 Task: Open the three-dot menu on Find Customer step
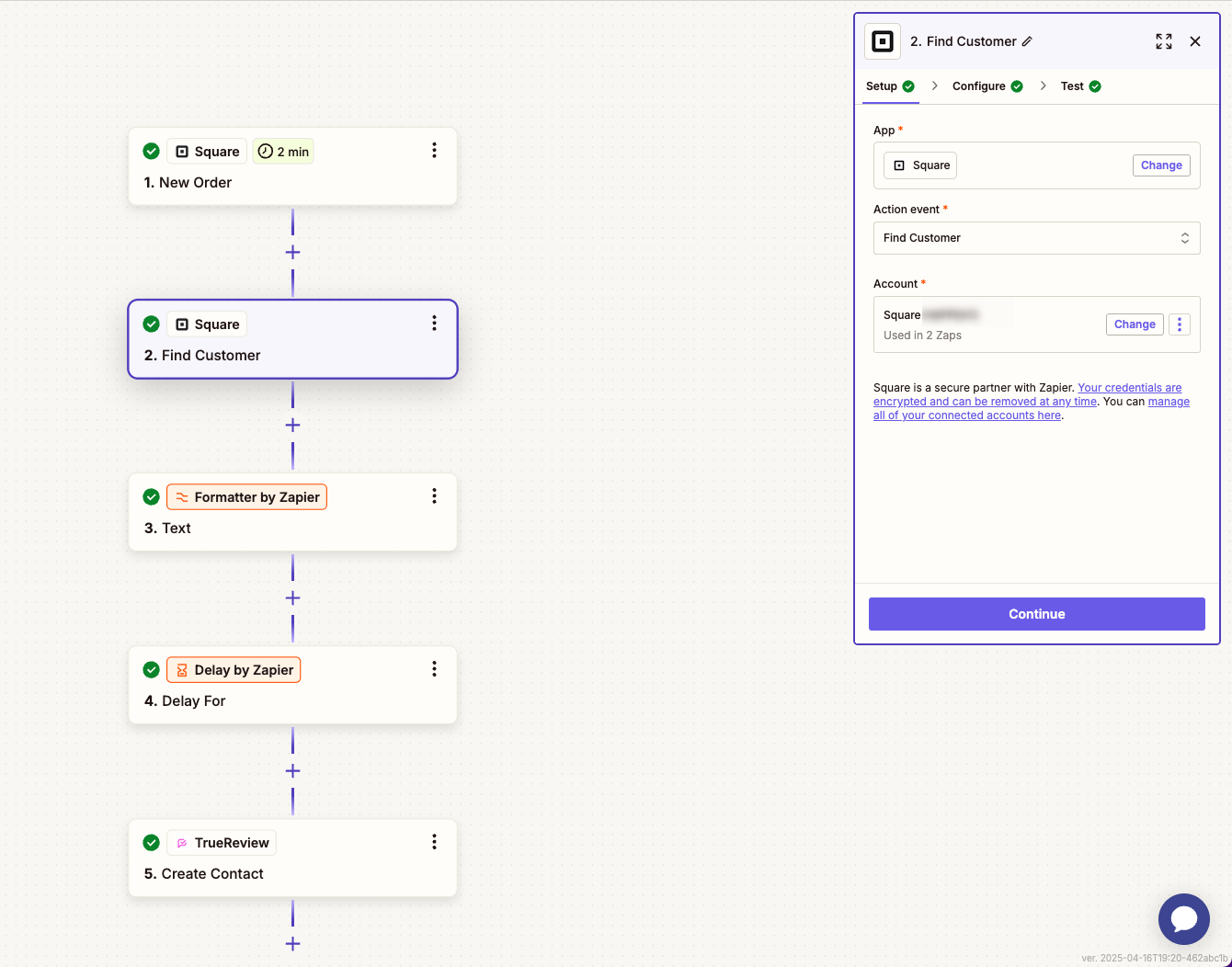click(434, 324)
